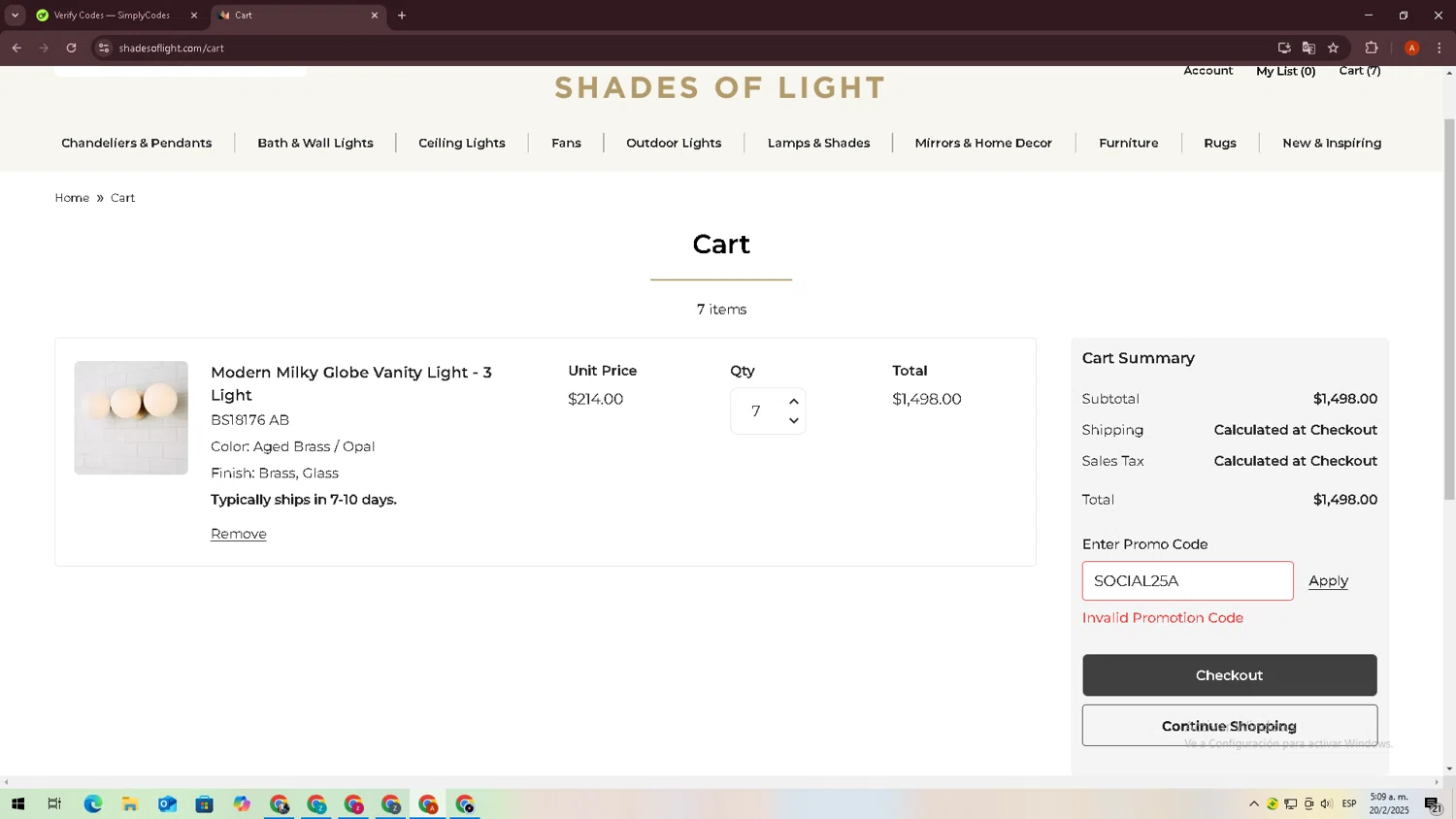Image resolution: width=1456 pixels, height=819 pixels.
Task: Increase quantity with the up arrow
Action: pyautogui.click(x=794, y=402)
